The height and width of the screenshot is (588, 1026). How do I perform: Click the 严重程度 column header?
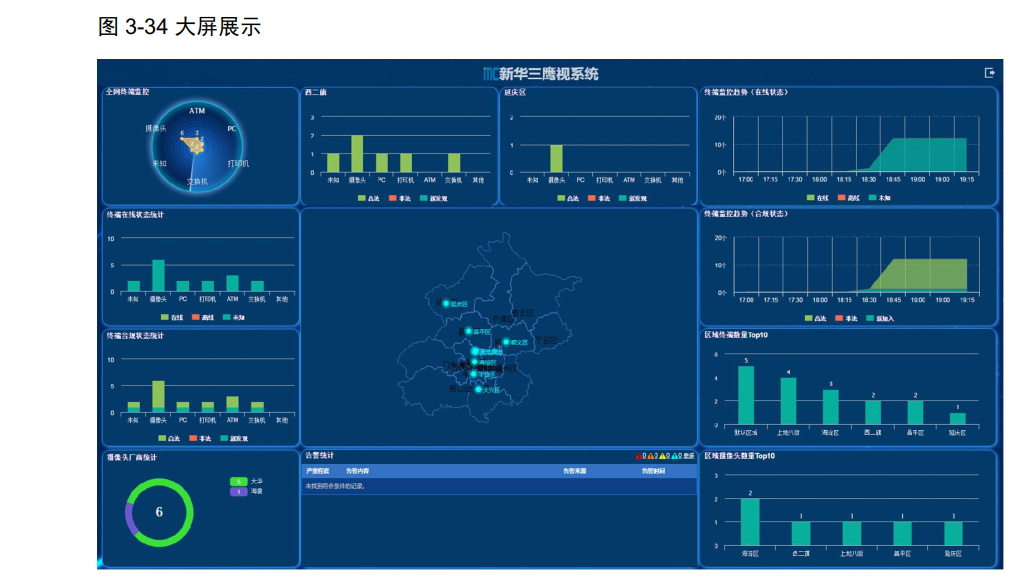tap(317, 471)
